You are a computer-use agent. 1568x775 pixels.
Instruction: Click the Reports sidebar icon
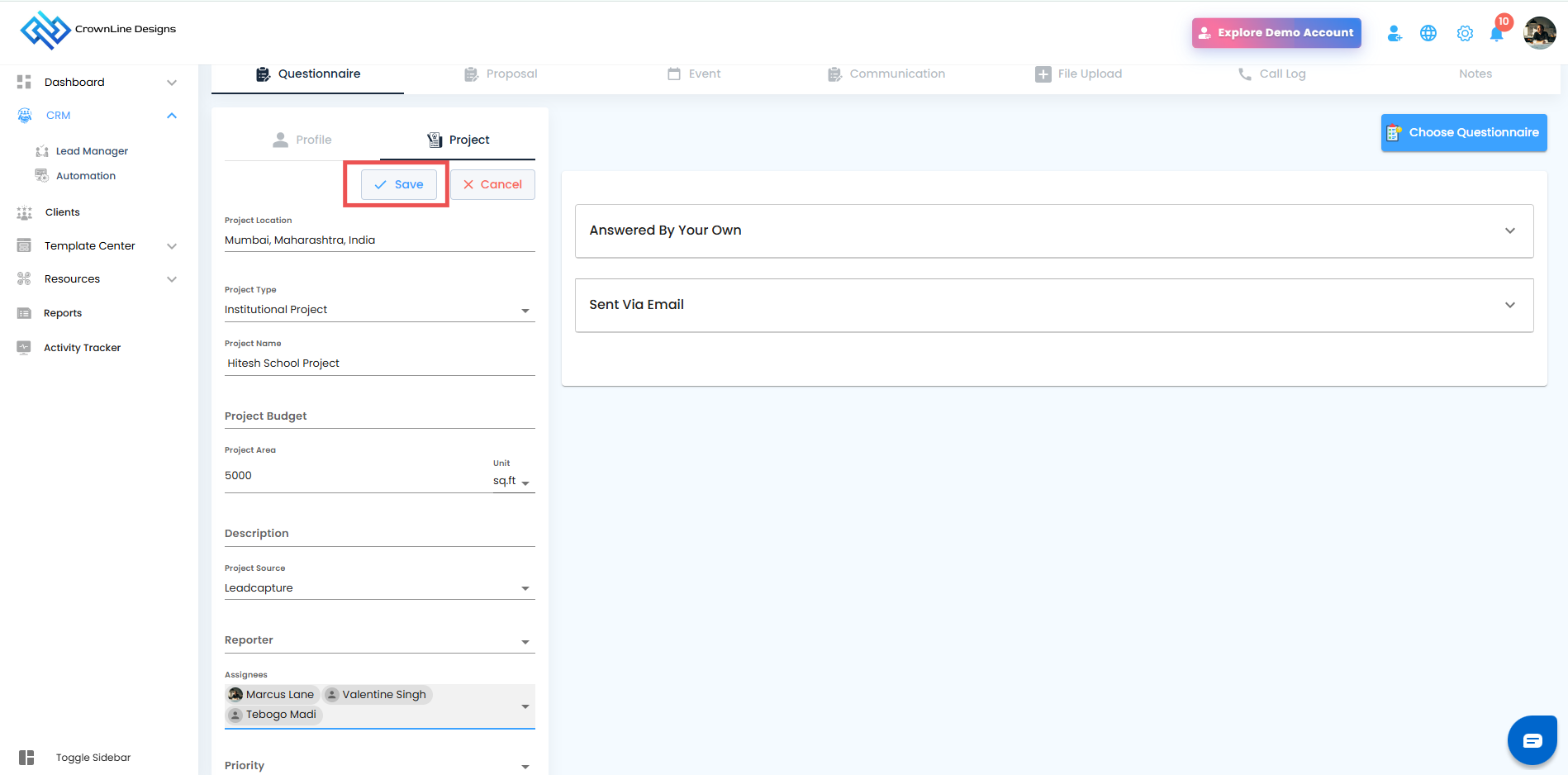(x=24, y=313)
